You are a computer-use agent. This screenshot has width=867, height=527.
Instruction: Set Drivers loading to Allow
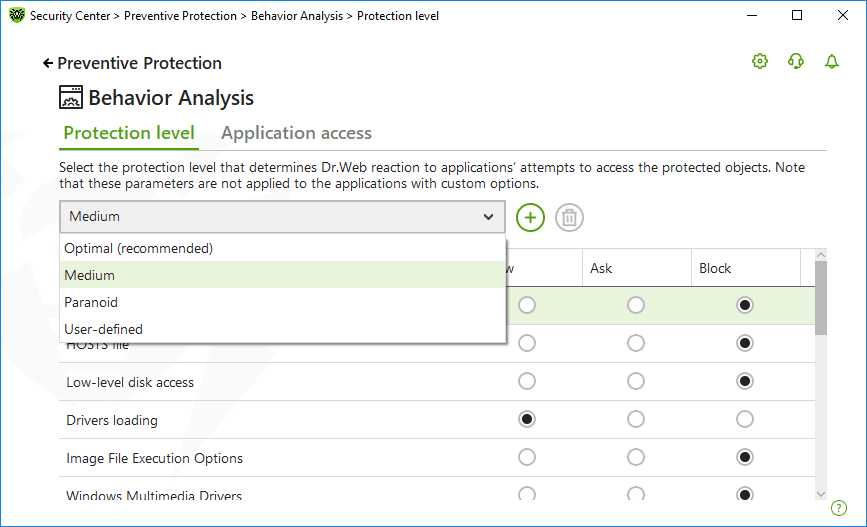click(527, 419)
